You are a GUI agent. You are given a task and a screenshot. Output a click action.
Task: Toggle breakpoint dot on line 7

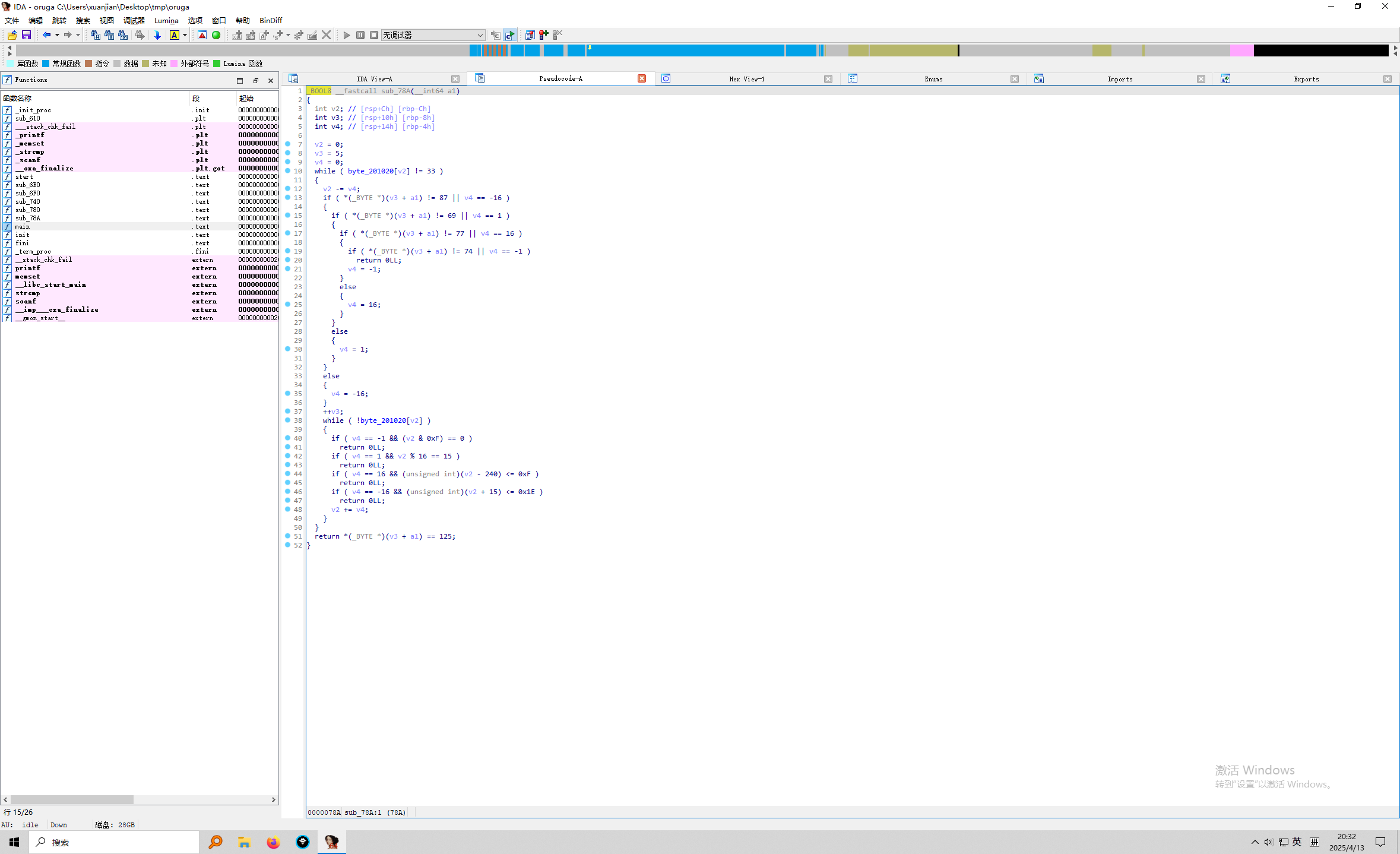click(x=288, y=144)
